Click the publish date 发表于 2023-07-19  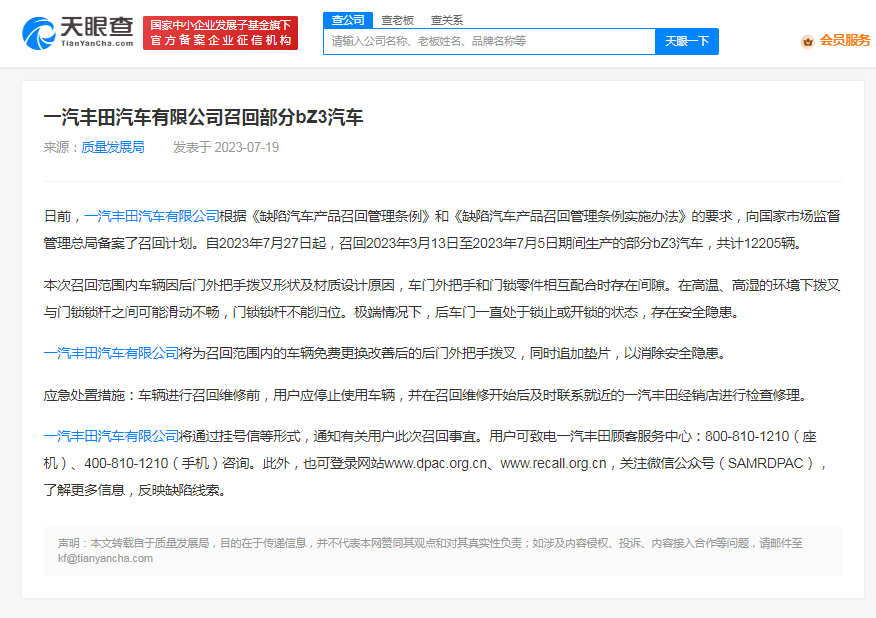point(226,147)
